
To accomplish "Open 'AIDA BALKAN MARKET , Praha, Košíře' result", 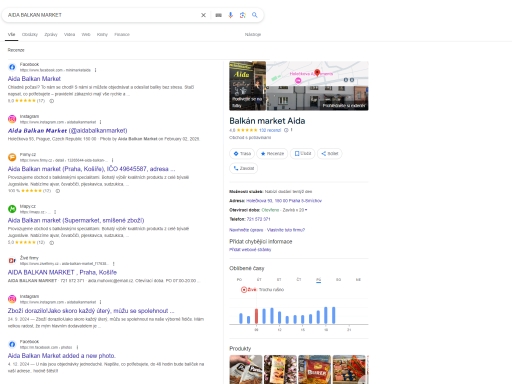I will click(x=62, y=272).
